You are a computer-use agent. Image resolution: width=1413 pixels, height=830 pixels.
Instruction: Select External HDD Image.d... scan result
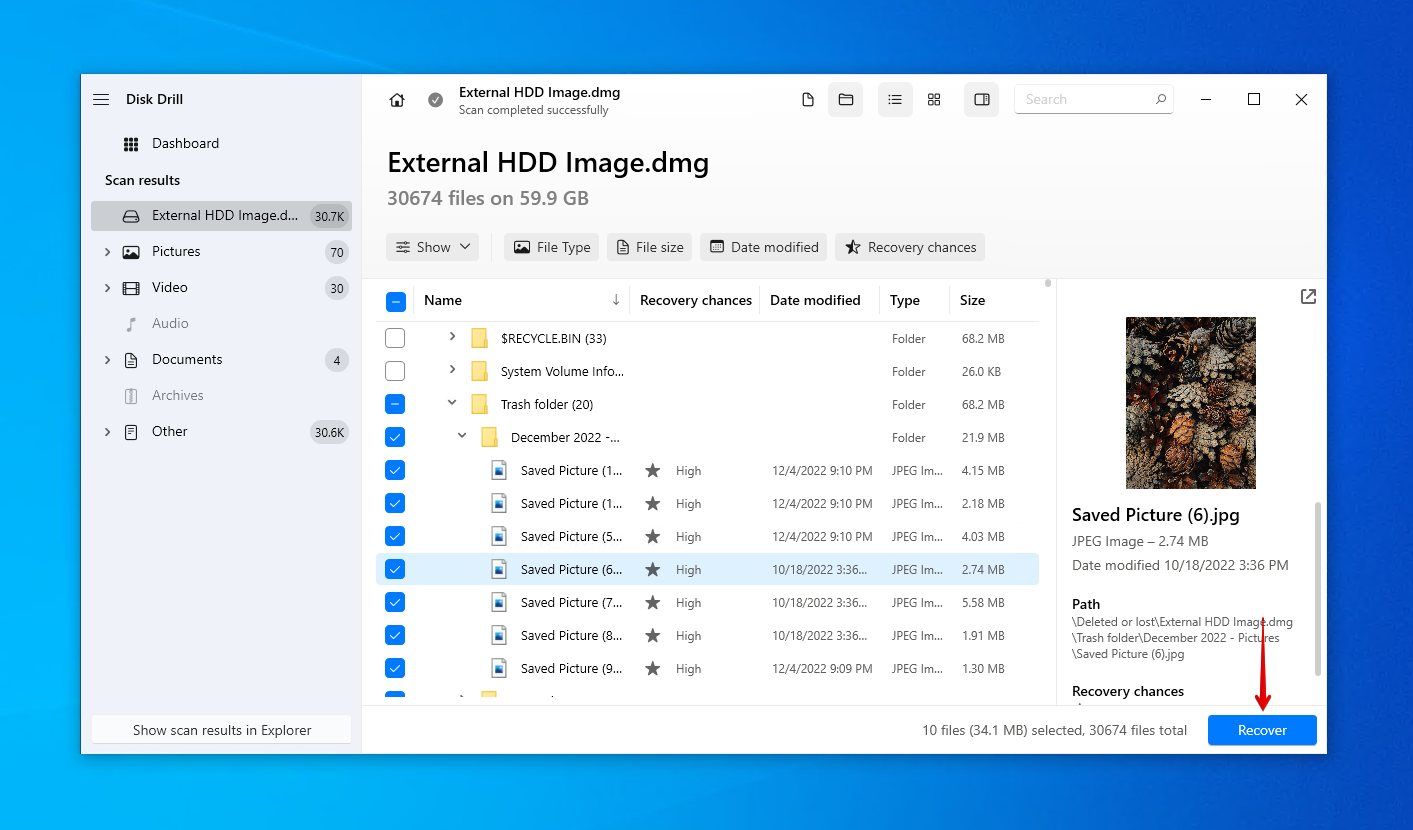(x=221, y=216)
